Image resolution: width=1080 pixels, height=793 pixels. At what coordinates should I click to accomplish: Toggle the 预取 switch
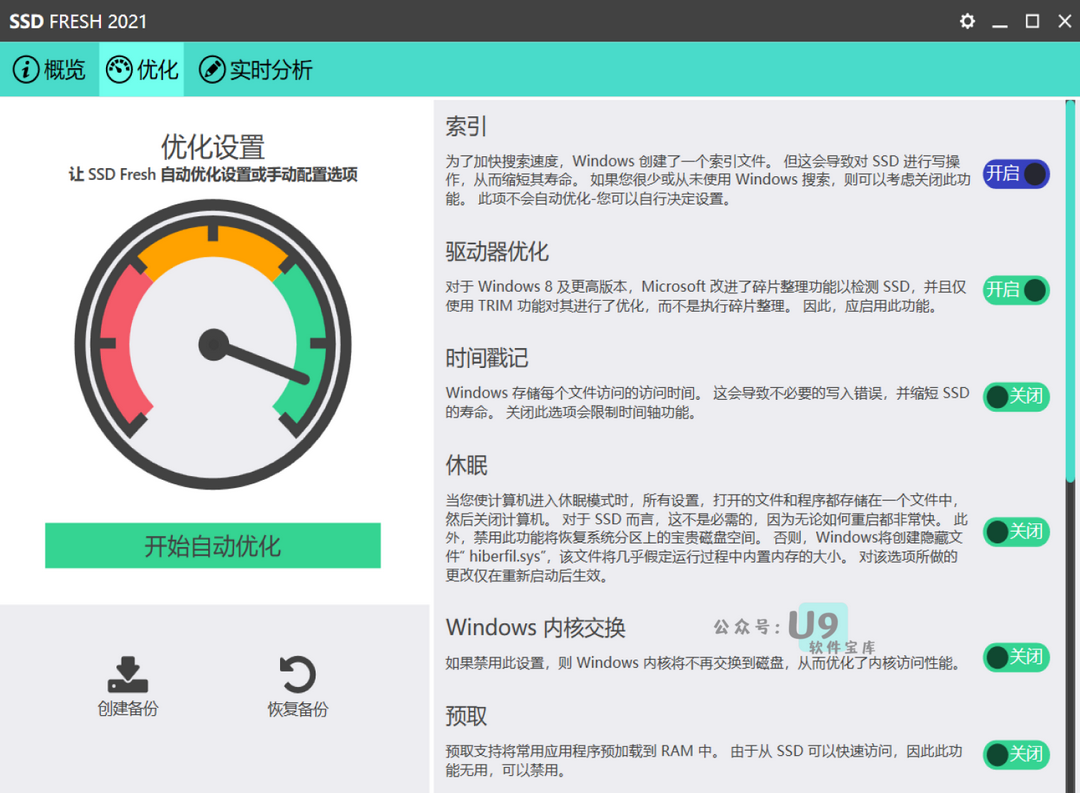click(x=1016, y=754)
